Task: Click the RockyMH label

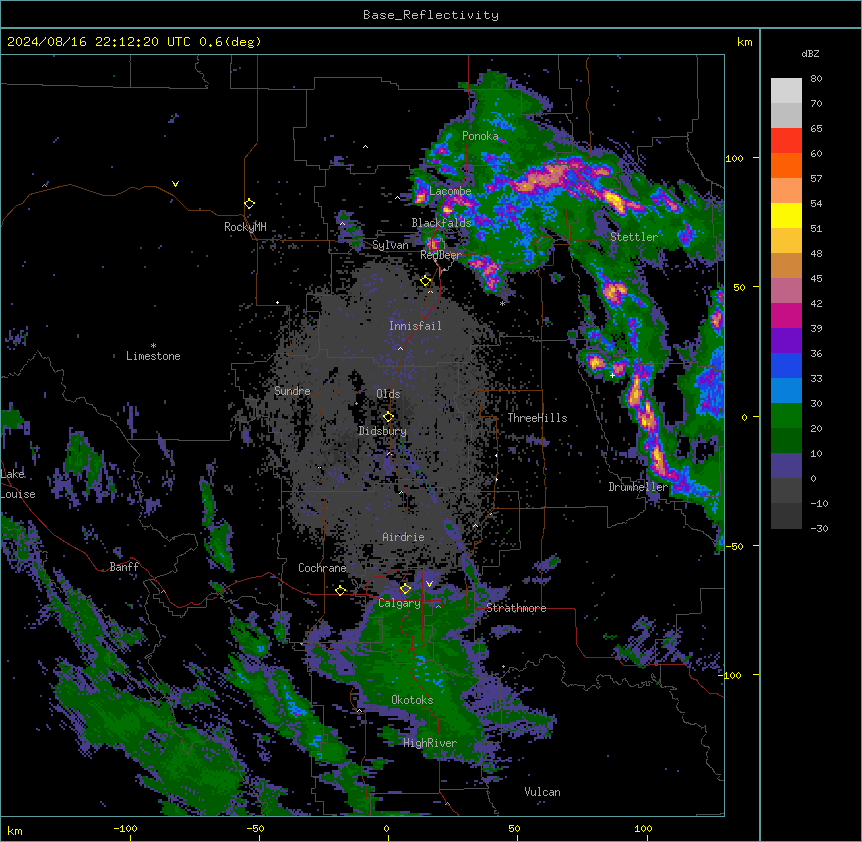Action: (245, 227)
